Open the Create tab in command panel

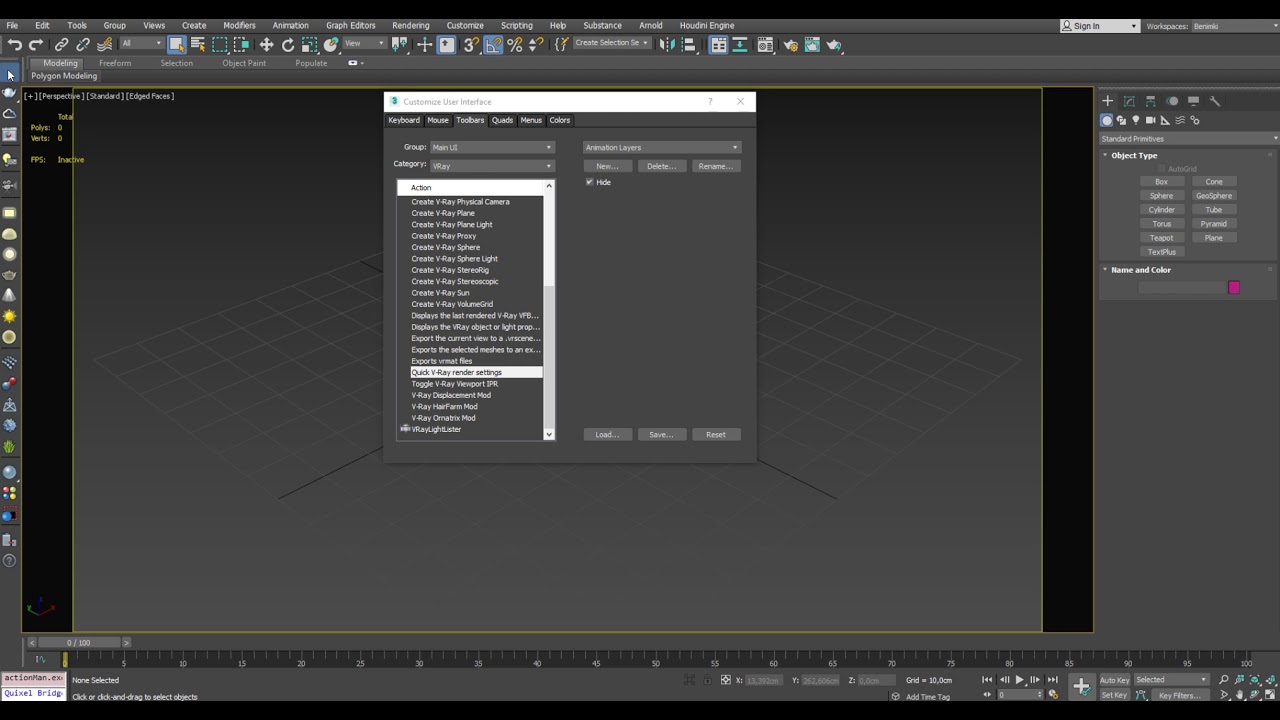(1107, 101)
